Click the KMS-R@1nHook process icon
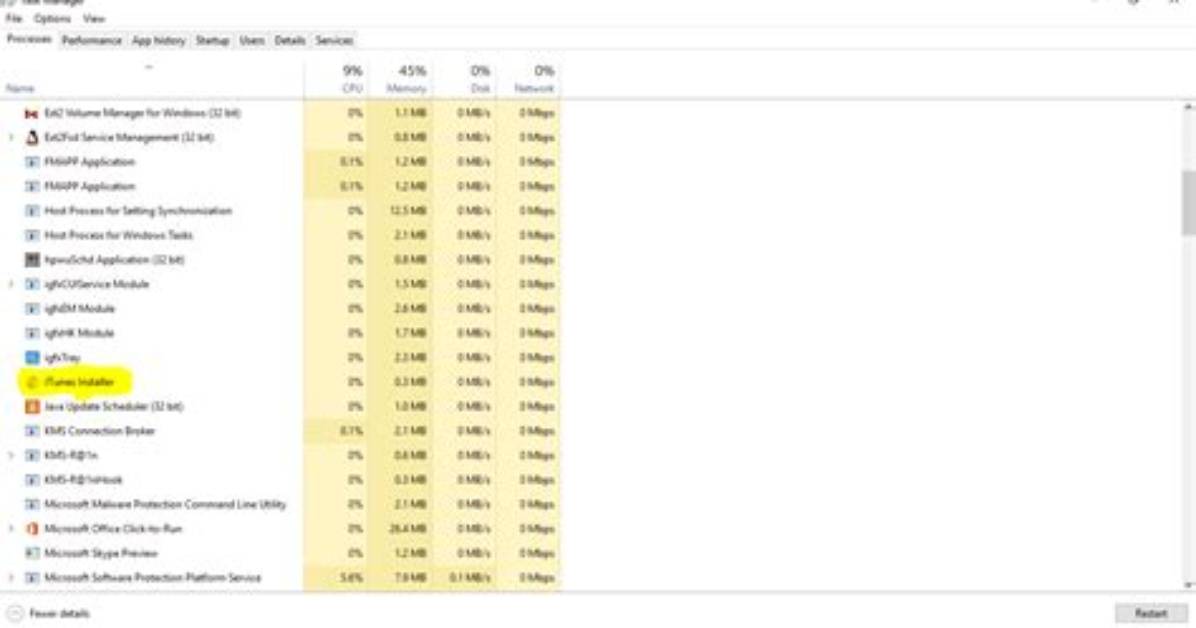 (31, 479)
